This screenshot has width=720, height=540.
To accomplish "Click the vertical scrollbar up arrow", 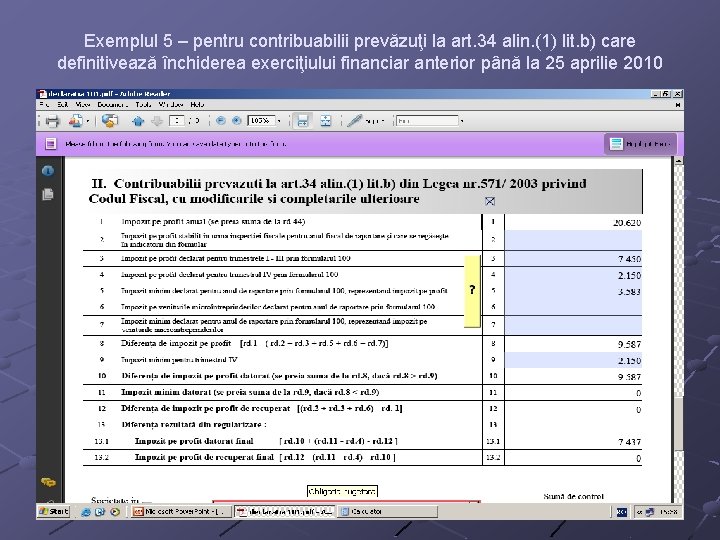I will [678, 161].
